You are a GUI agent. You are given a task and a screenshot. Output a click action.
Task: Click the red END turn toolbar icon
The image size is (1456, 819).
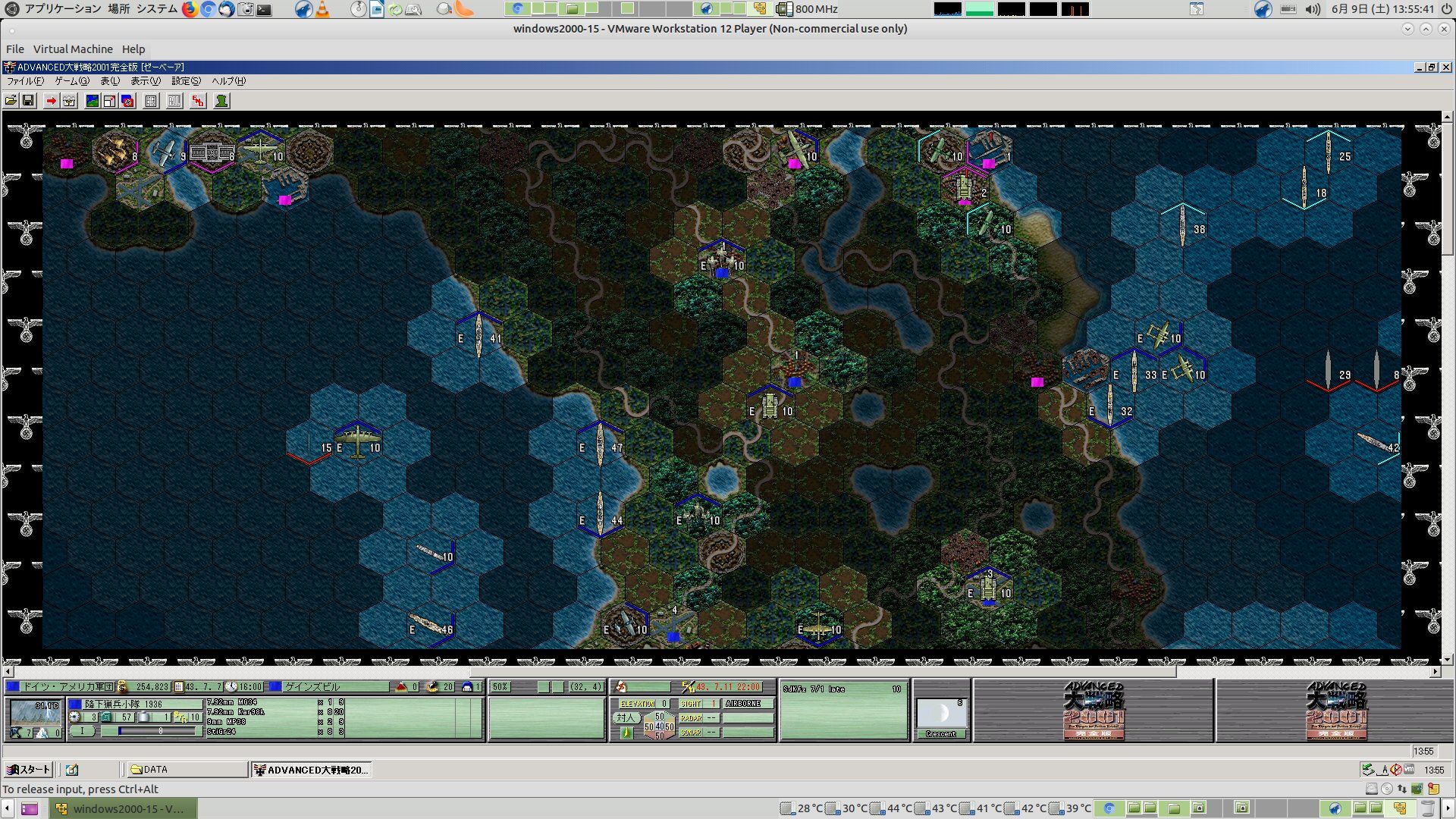click(198, 101)
